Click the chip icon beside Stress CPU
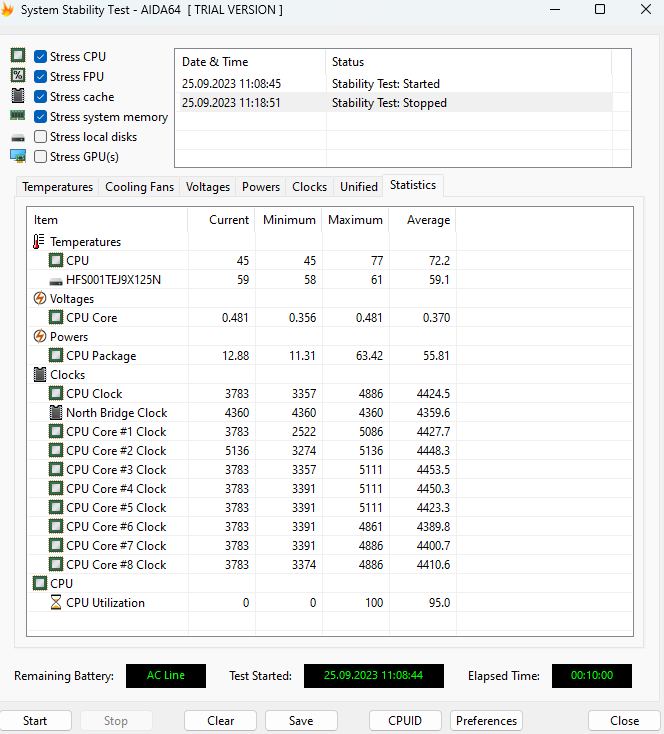664x734 pixels. pyautogui.click(x=18, y=55)
